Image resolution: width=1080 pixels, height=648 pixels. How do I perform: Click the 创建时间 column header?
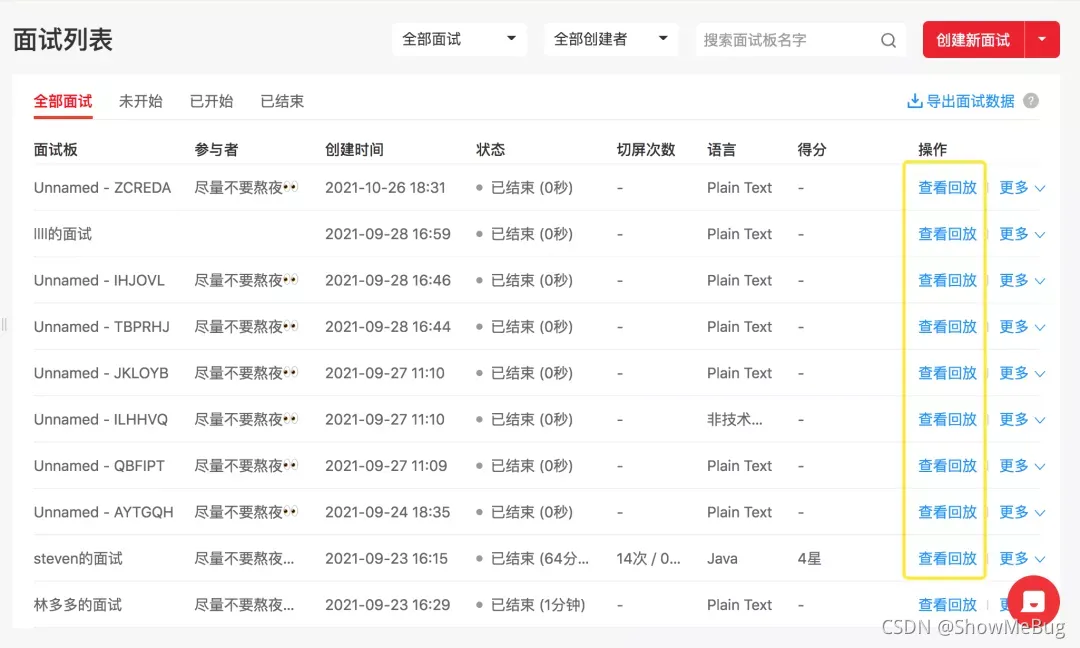pos(354,149)
